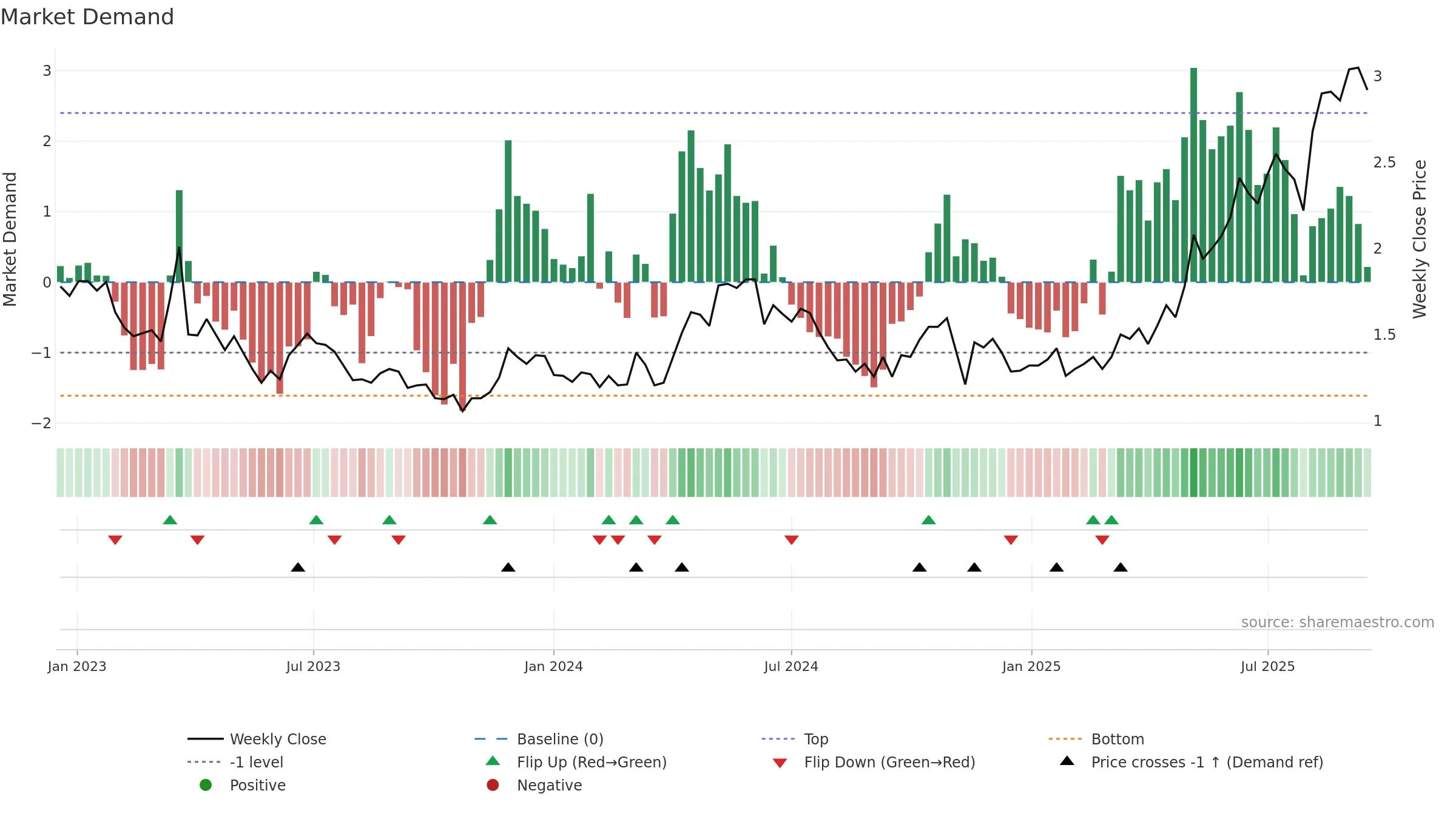Click the 1.5 price axis tick

pyautogui.click(x=1384, y=335)
